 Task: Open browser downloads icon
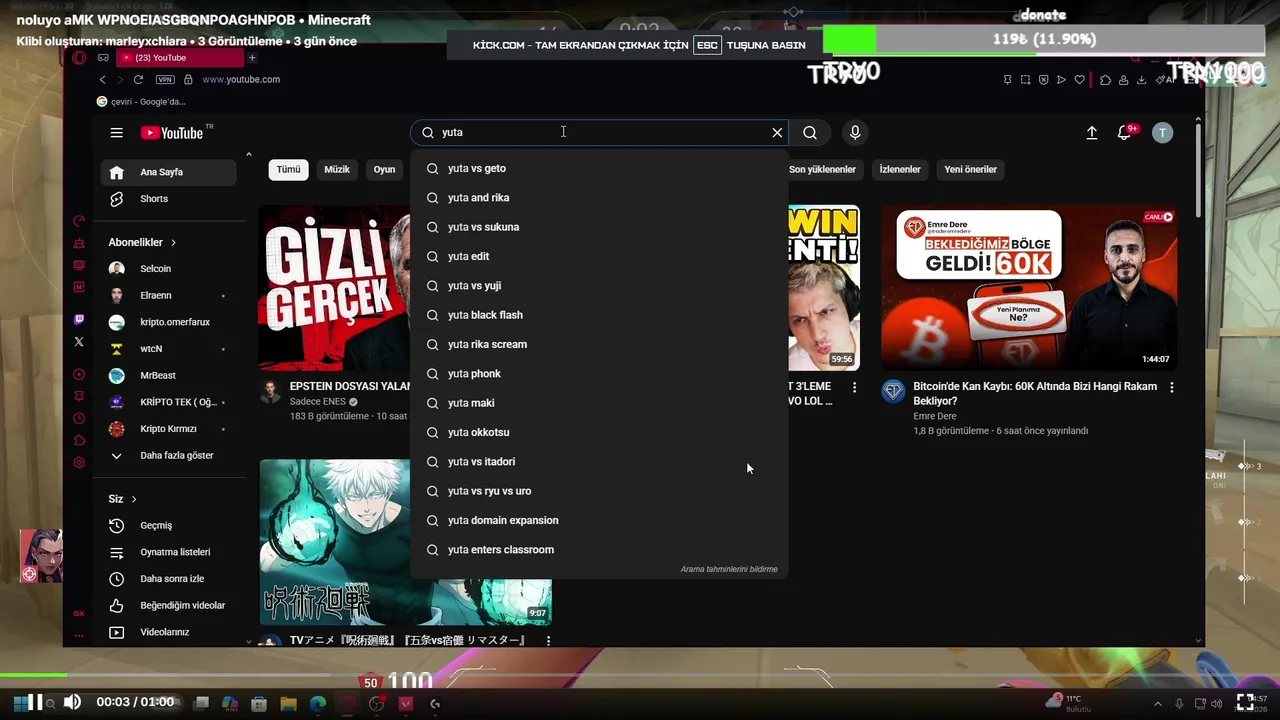(1143, 80)
